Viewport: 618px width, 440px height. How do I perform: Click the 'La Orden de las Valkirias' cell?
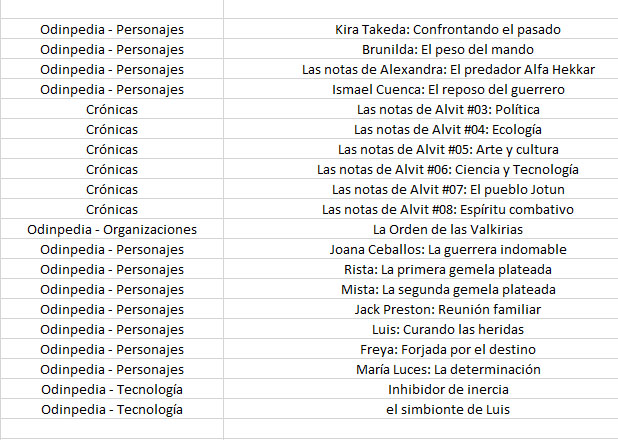pyautogui.click(x=448, y=229)
